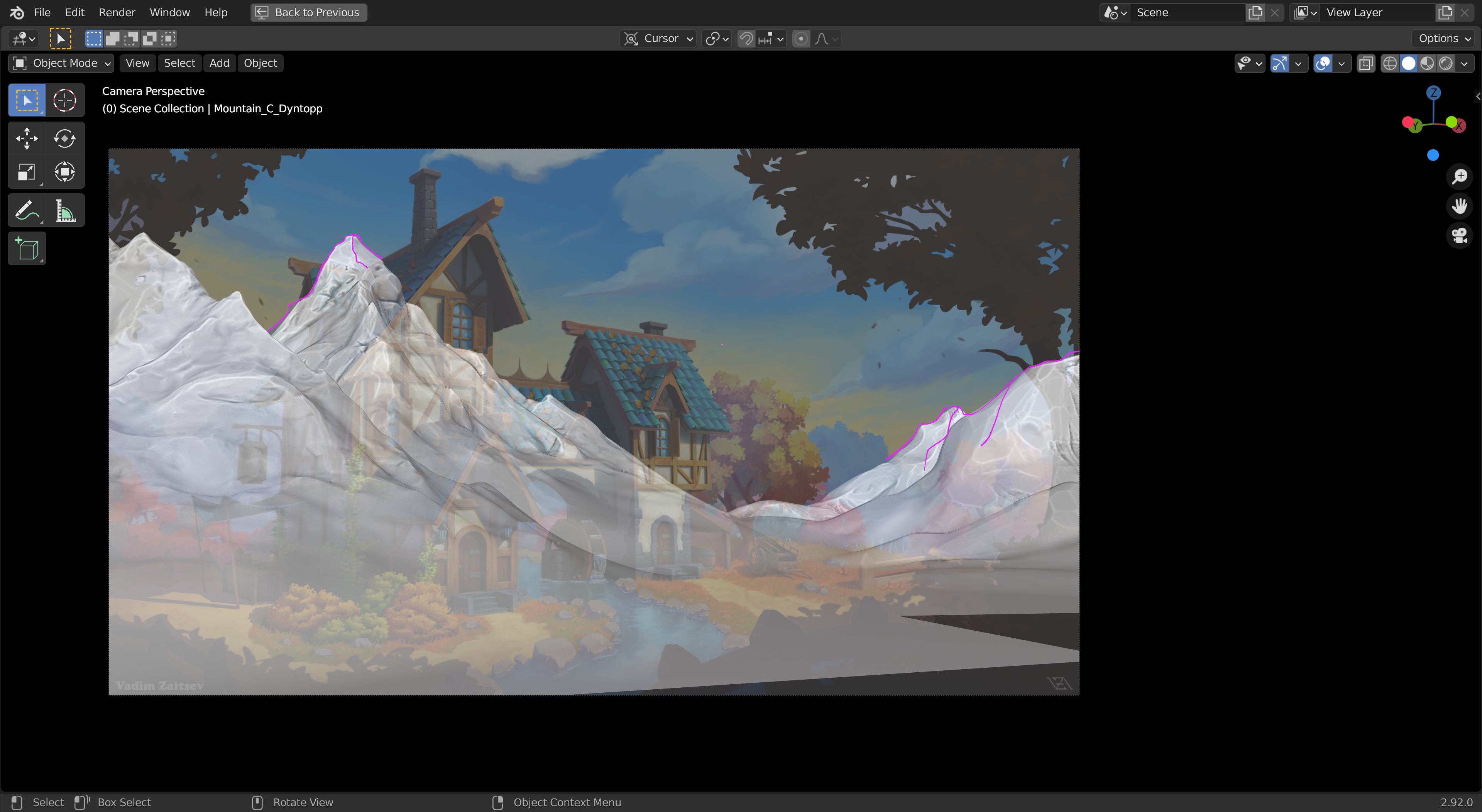Toggle viewport overlays visibility
Screen dimensions: 1482x812
(x=1323, y=63)
